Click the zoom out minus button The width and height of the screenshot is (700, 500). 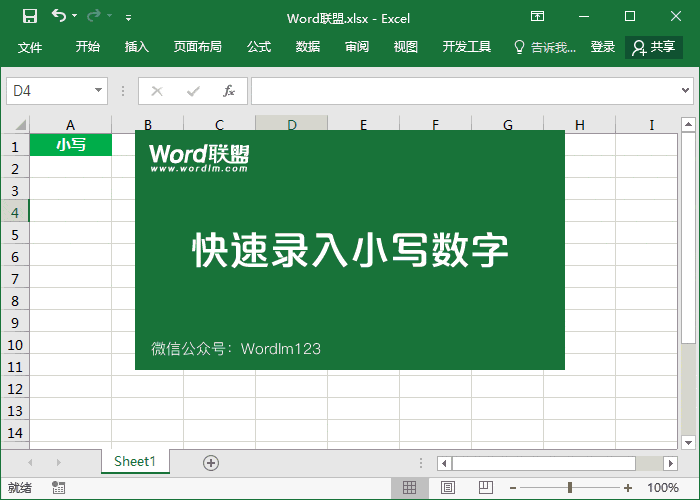513,488
